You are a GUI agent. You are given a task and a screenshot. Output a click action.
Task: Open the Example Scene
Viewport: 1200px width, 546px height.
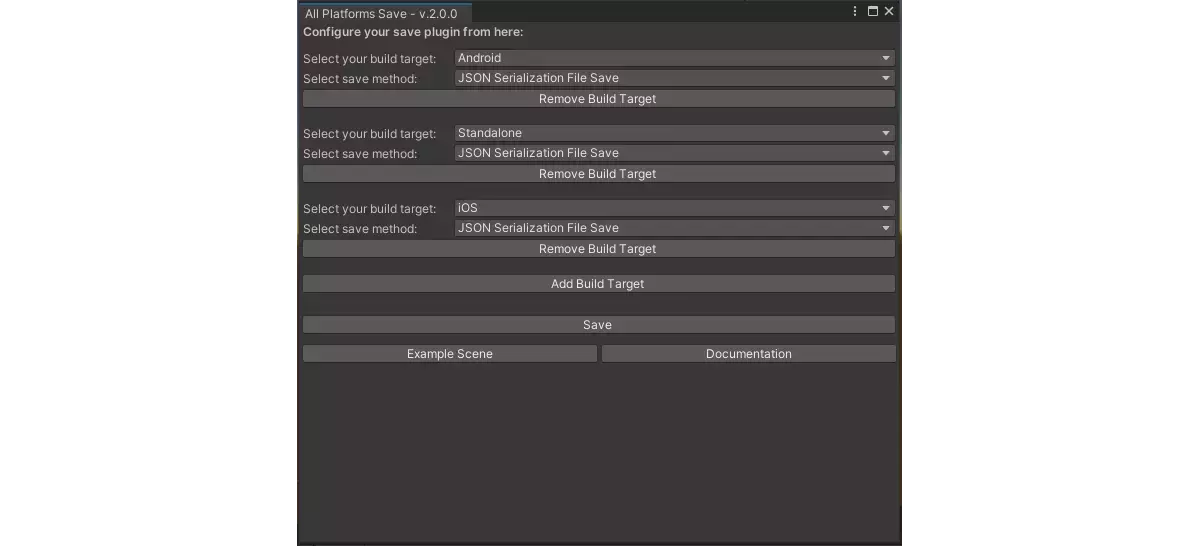(x=450, y=354)
